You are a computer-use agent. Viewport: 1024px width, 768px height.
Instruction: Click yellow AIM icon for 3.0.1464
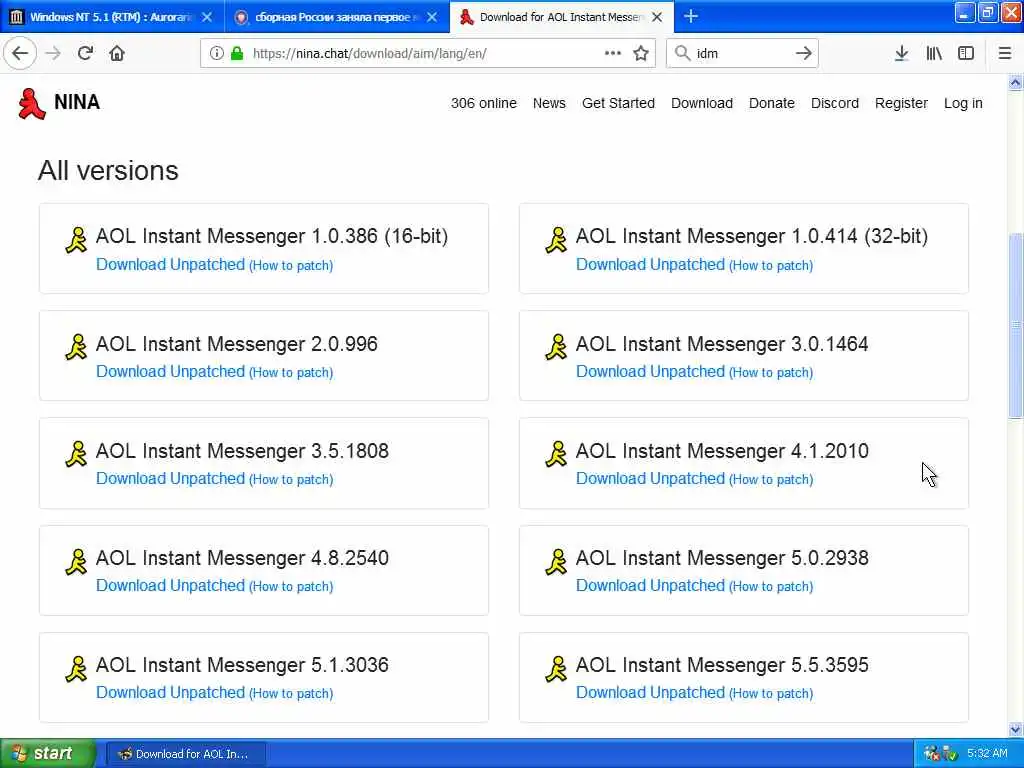tap(556, 347)
